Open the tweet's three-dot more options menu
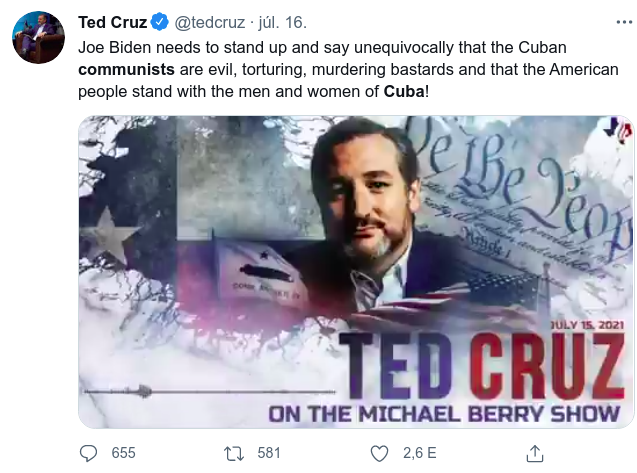Screen dimensions: 637x473 click(624, 20)
